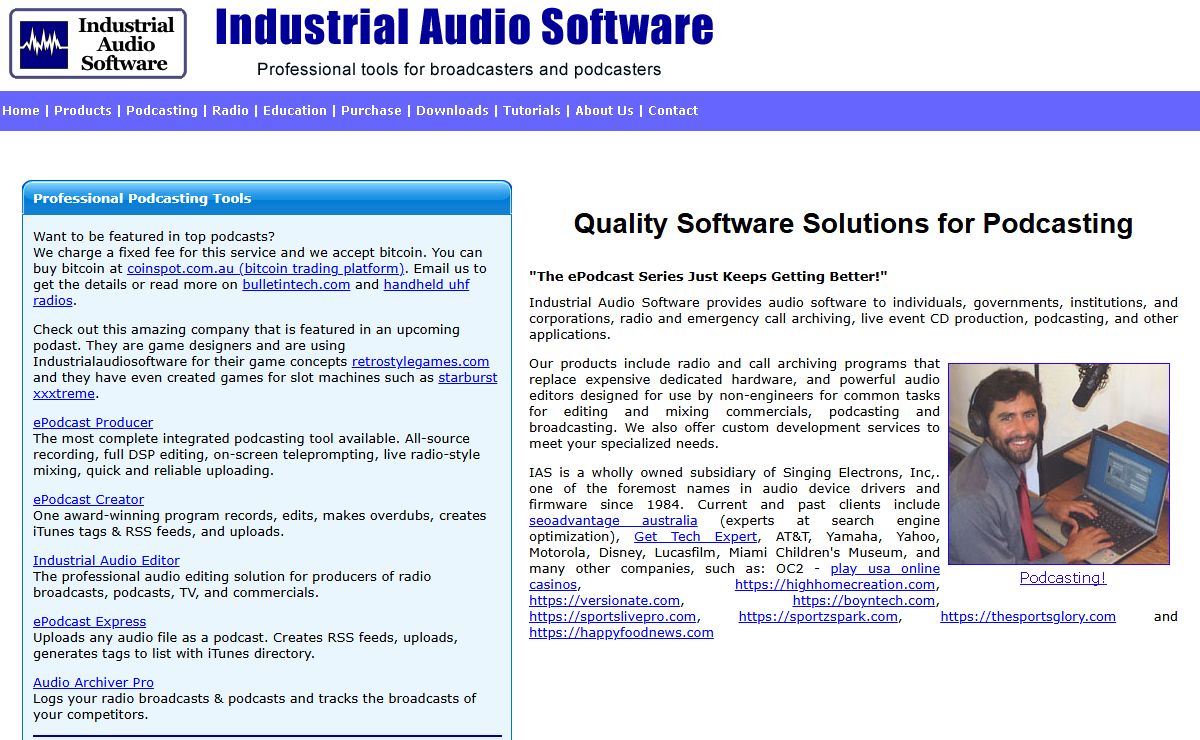The height and width of the screenshot is (740, 1200).
Task: Click the Professional Podcasting Tools panel header
Action: tap(267, 198)
